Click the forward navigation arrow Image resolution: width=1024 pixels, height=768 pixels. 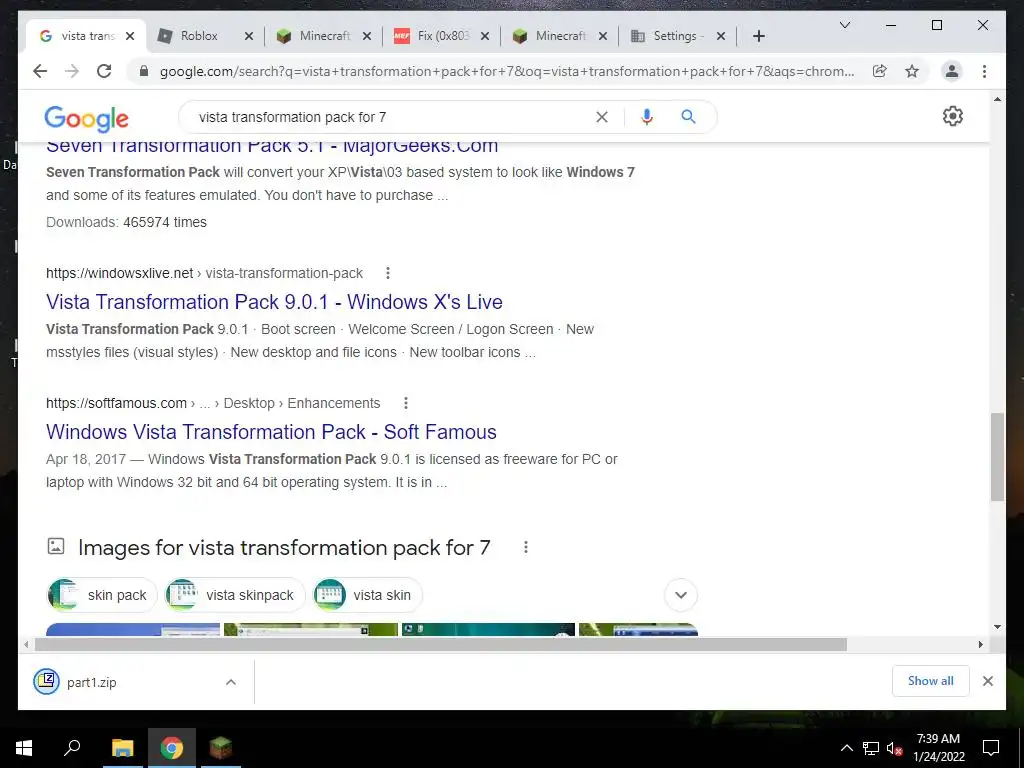coord(72,71)
